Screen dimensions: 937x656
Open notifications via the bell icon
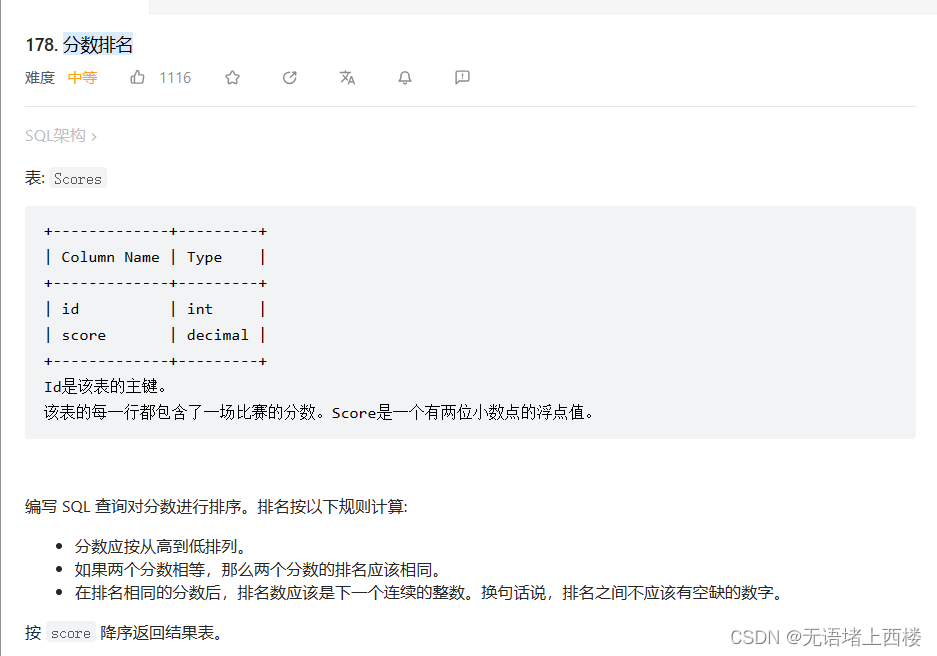point(404,77)
